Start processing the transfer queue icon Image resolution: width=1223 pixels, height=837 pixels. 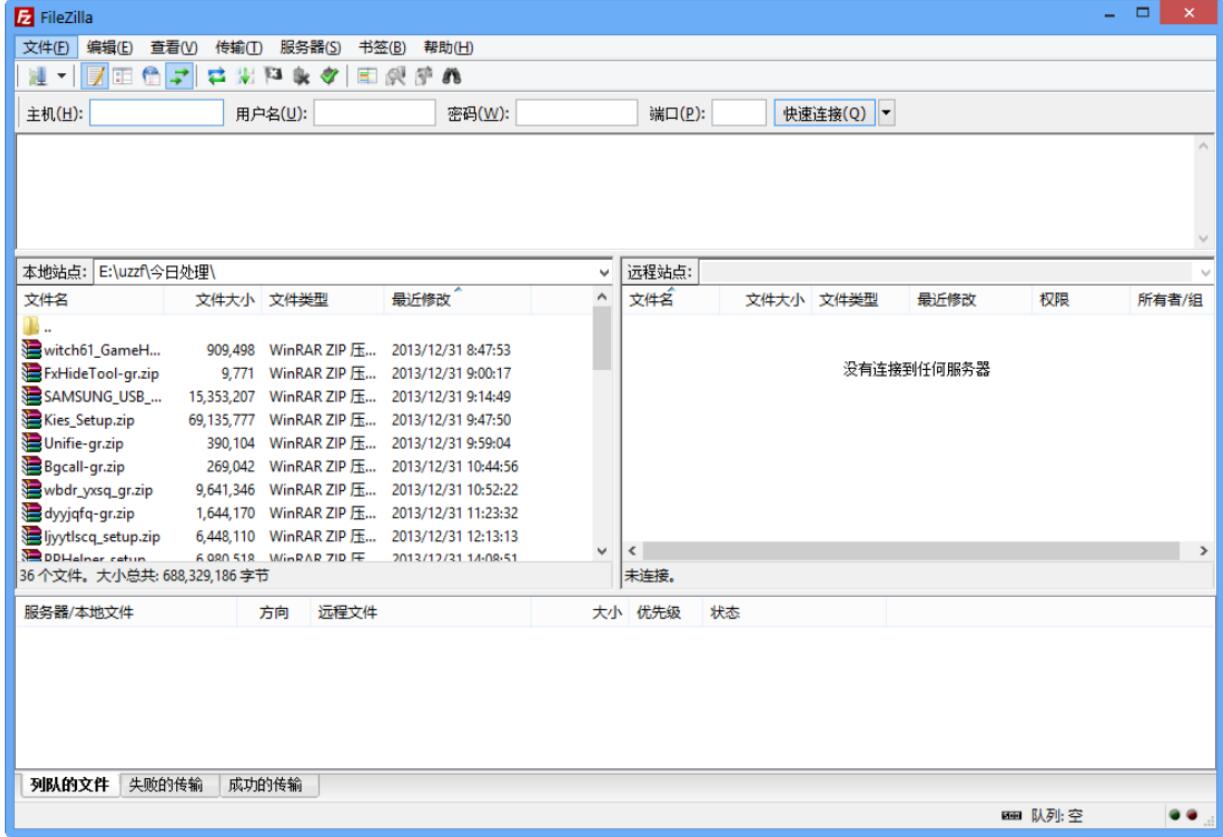coord(245,76)
